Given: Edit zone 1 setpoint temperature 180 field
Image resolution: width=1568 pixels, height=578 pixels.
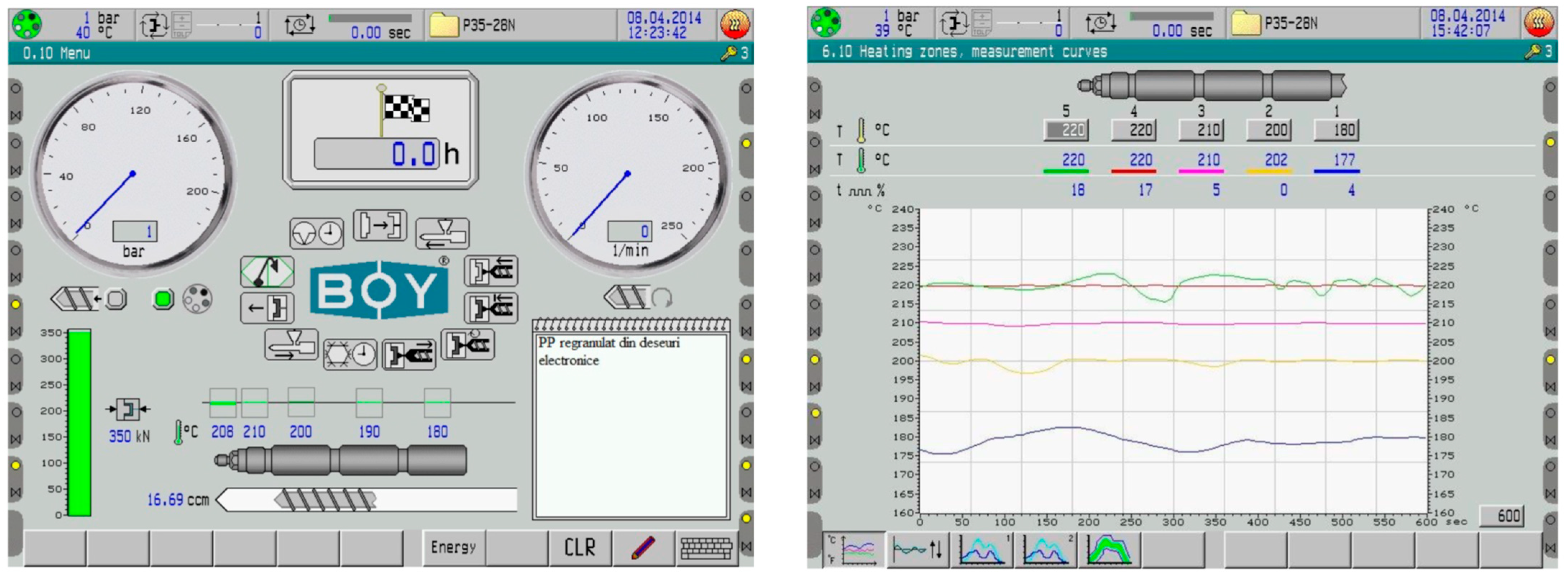Looking at the screenshot, I should (1337, 130).
